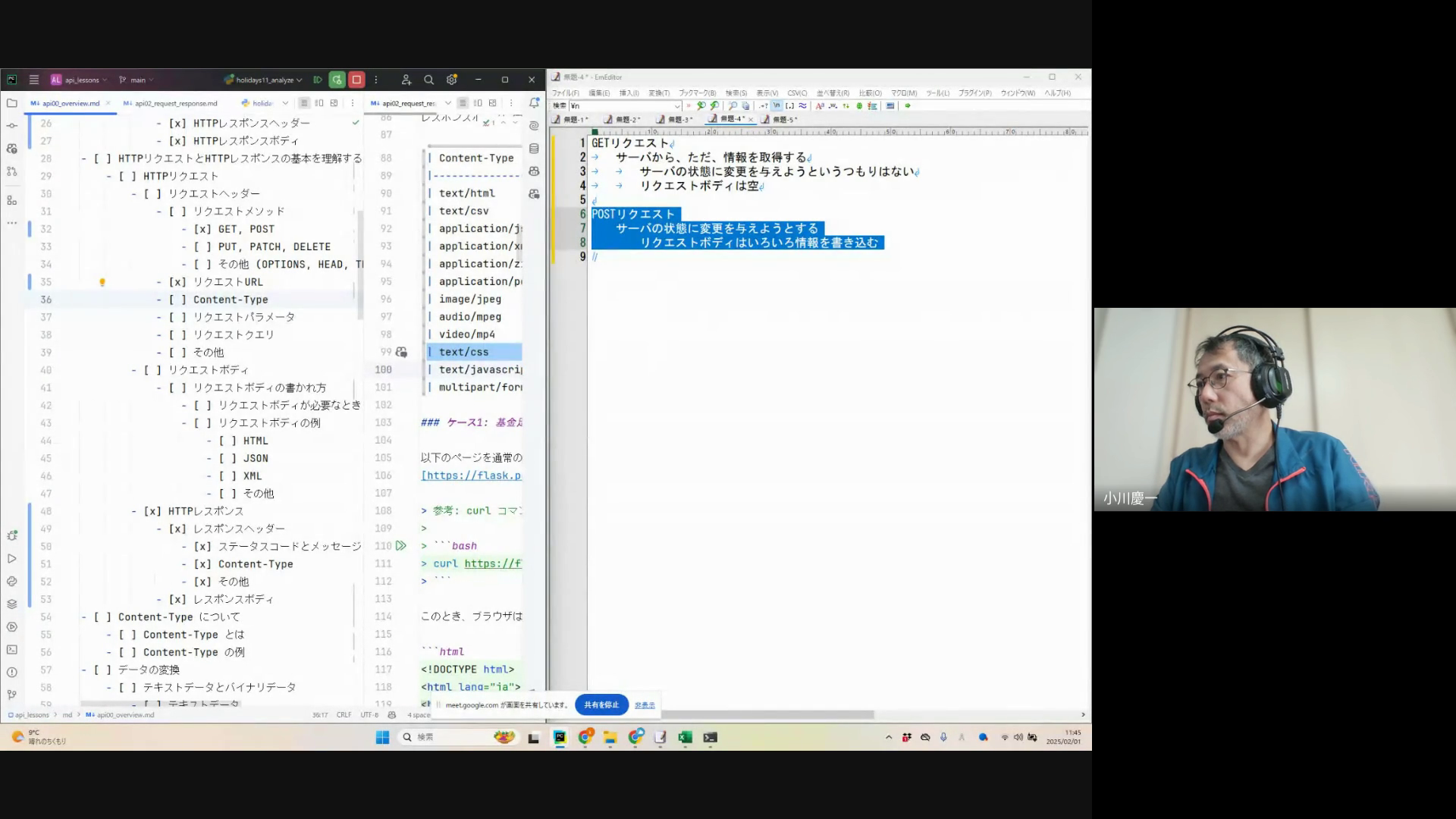The width and height of the screenshot is (1456, 819).
Task: Click Find Next icon in EmEditor toolbar
Action: [x=713, y=106]
